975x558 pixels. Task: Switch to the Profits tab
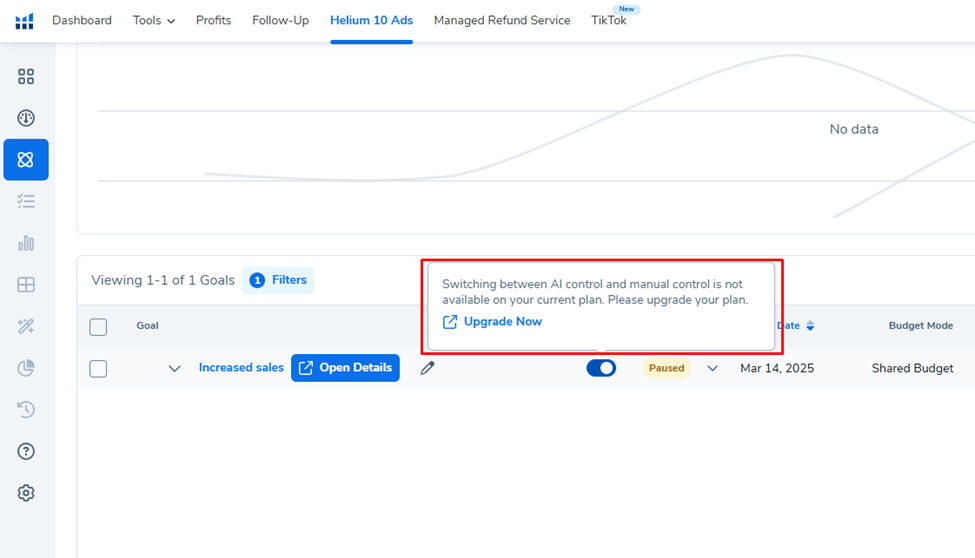213,20
